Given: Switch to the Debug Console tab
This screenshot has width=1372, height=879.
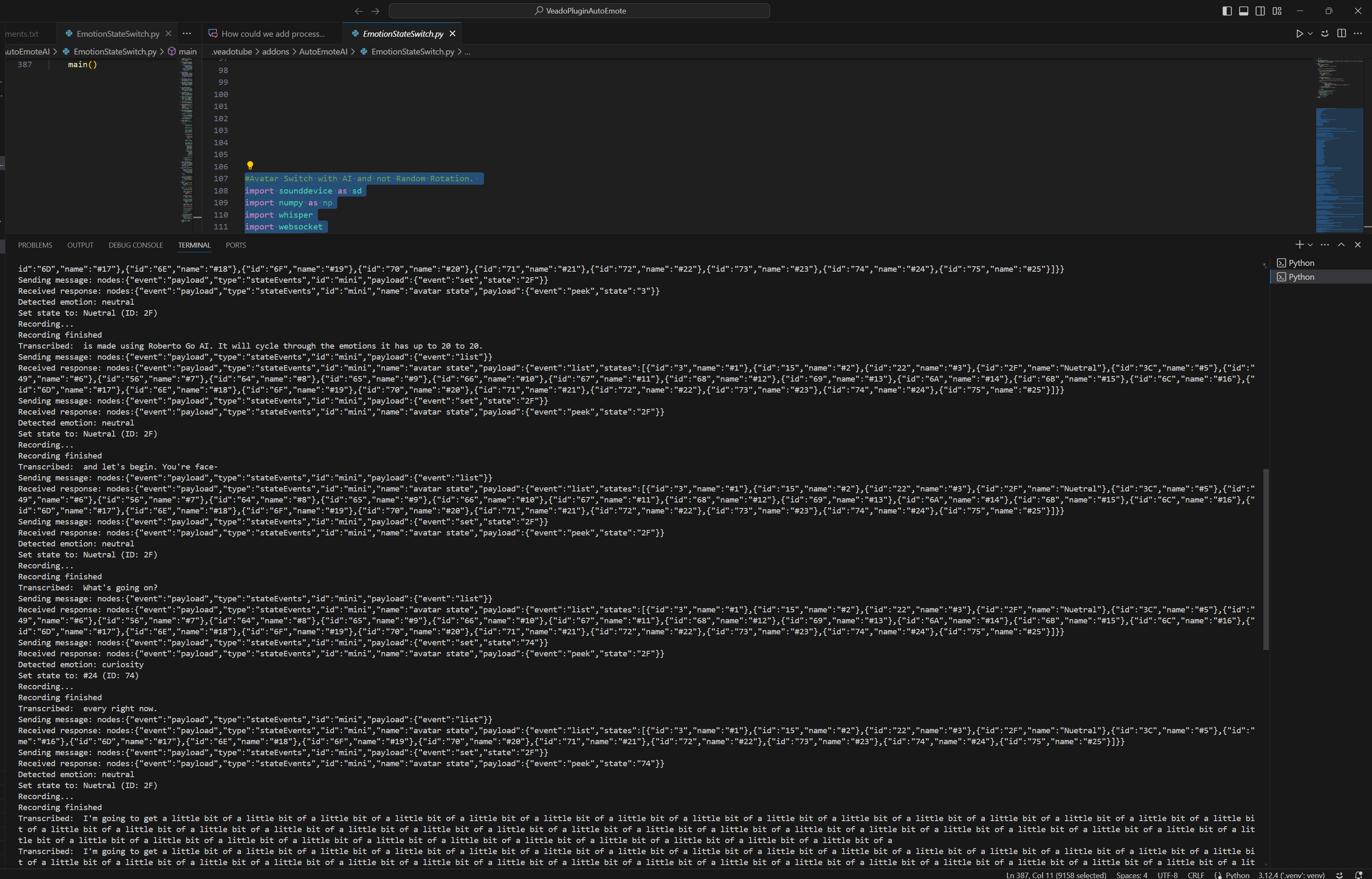Looking at the screenshot, I should click(136, 246).
